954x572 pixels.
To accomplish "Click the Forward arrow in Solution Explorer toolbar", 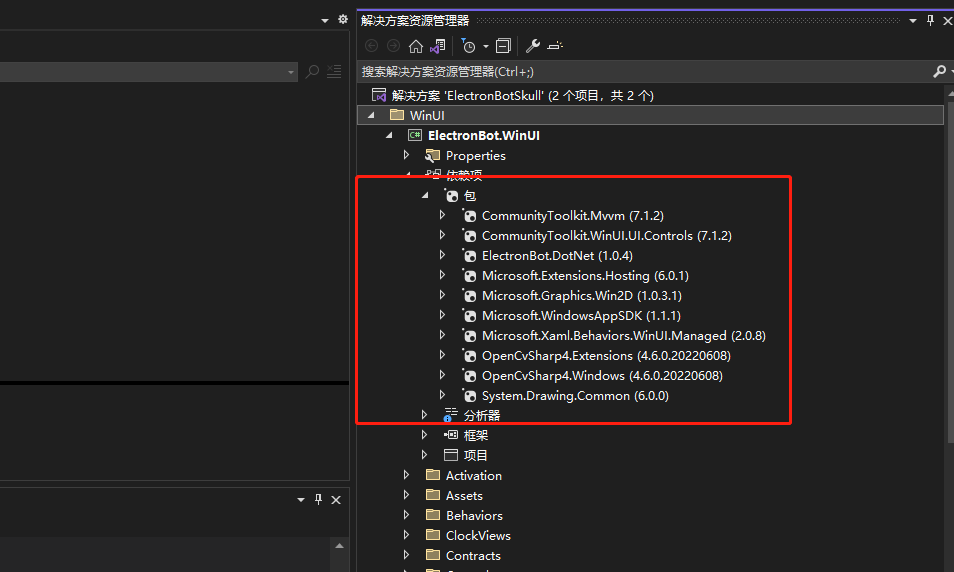I will (394, 46).
